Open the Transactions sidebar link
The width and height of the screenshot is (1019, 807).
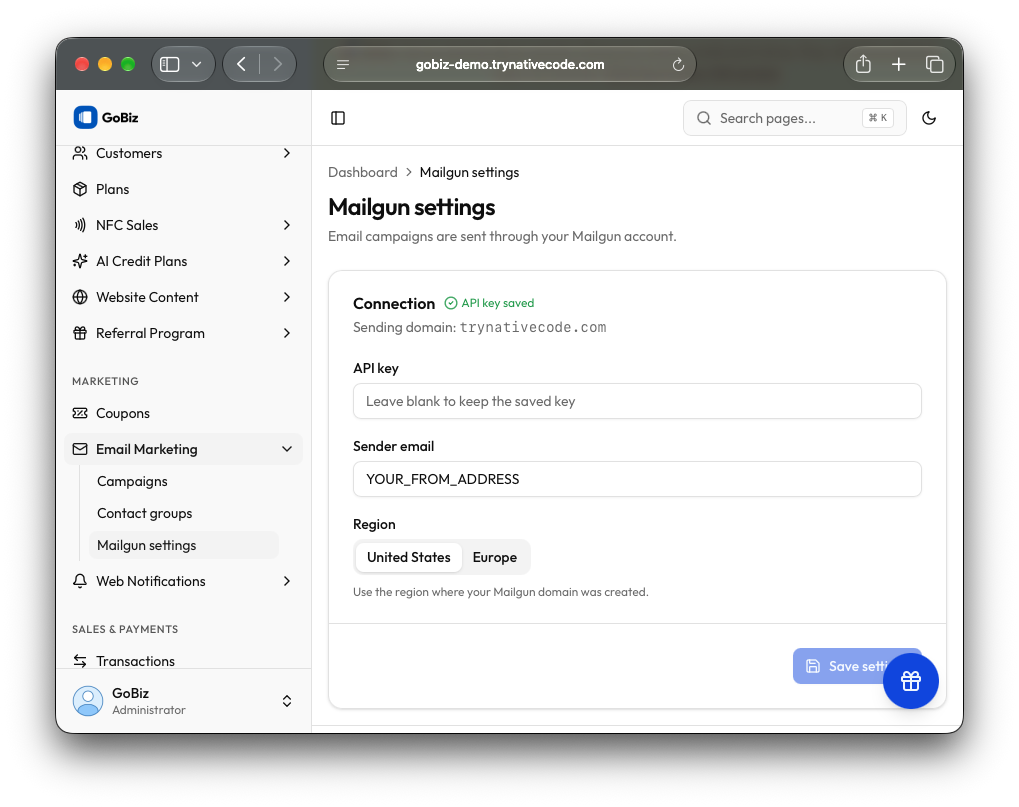183,661
